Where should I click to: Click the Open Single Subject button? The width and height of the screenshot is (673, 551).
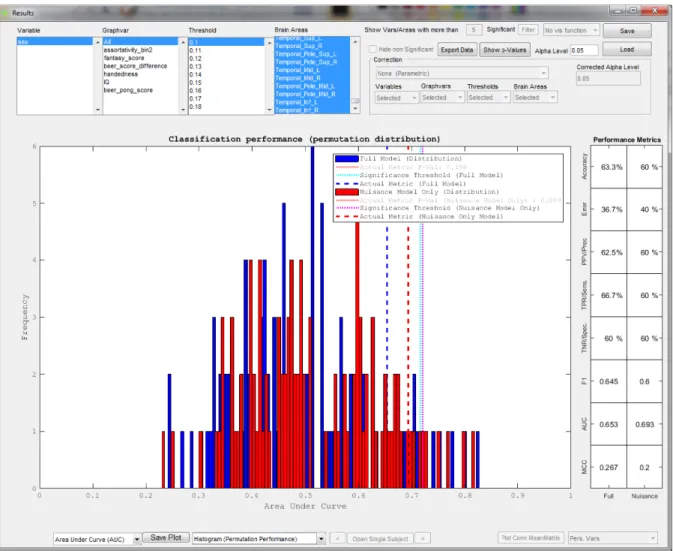(x=380, y=539)
